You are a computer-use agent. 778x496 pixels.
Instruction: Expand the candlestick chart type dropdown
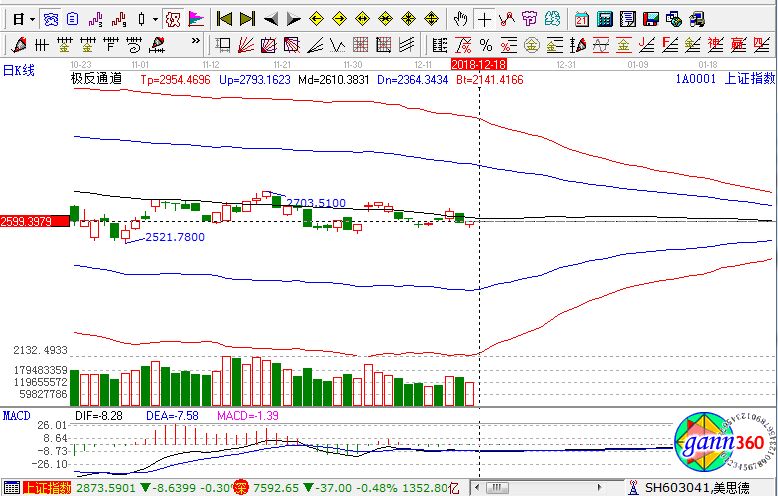[153, 19]
